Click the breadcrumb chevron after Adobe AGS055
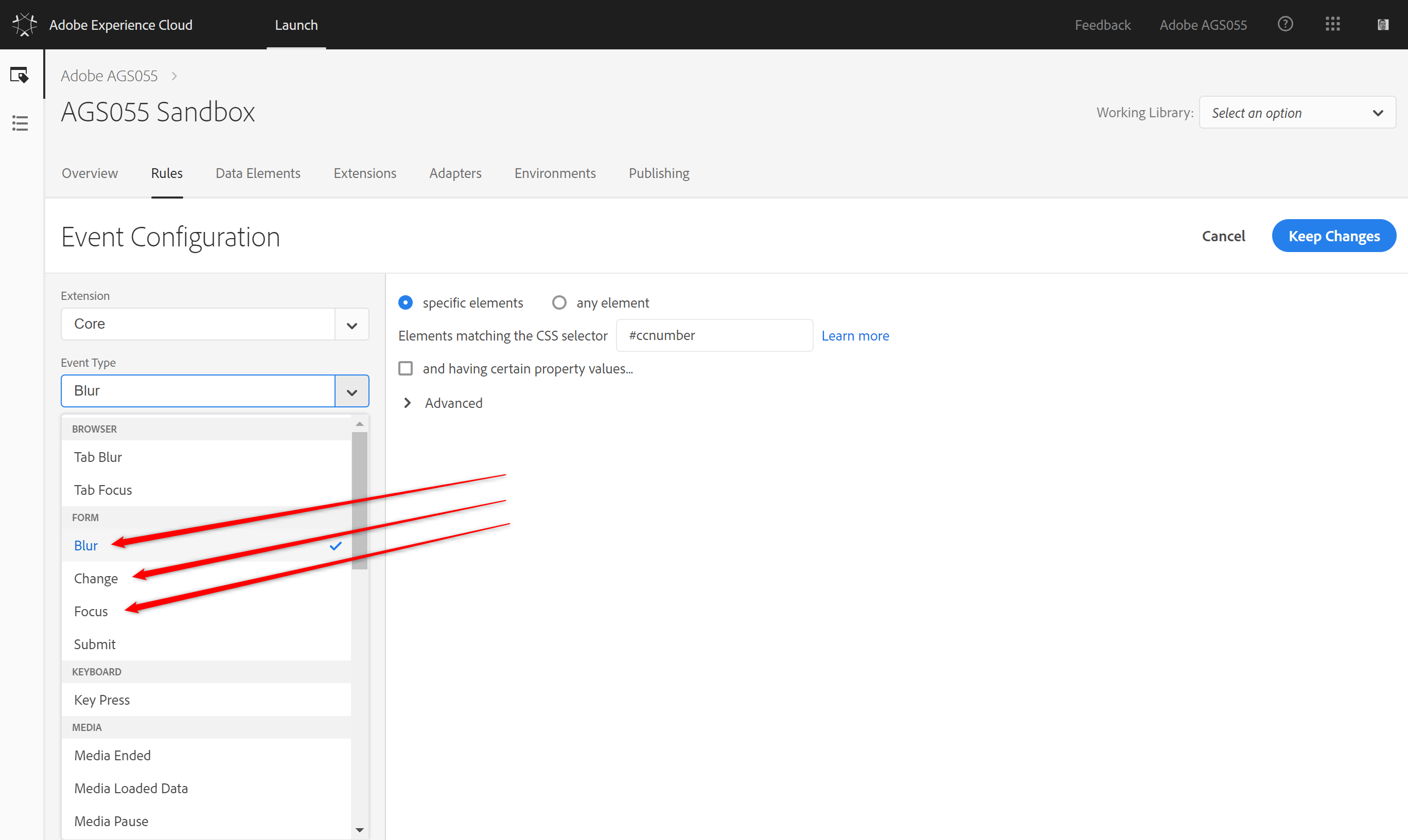This screenshot has width=1408, height=840. click(x=174, y=76)
